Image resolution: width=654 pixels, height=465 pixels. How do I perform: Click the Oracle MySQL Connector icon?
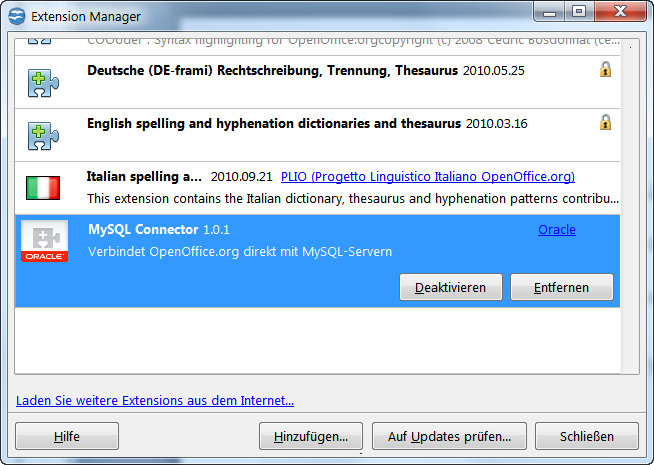[45, 241]
